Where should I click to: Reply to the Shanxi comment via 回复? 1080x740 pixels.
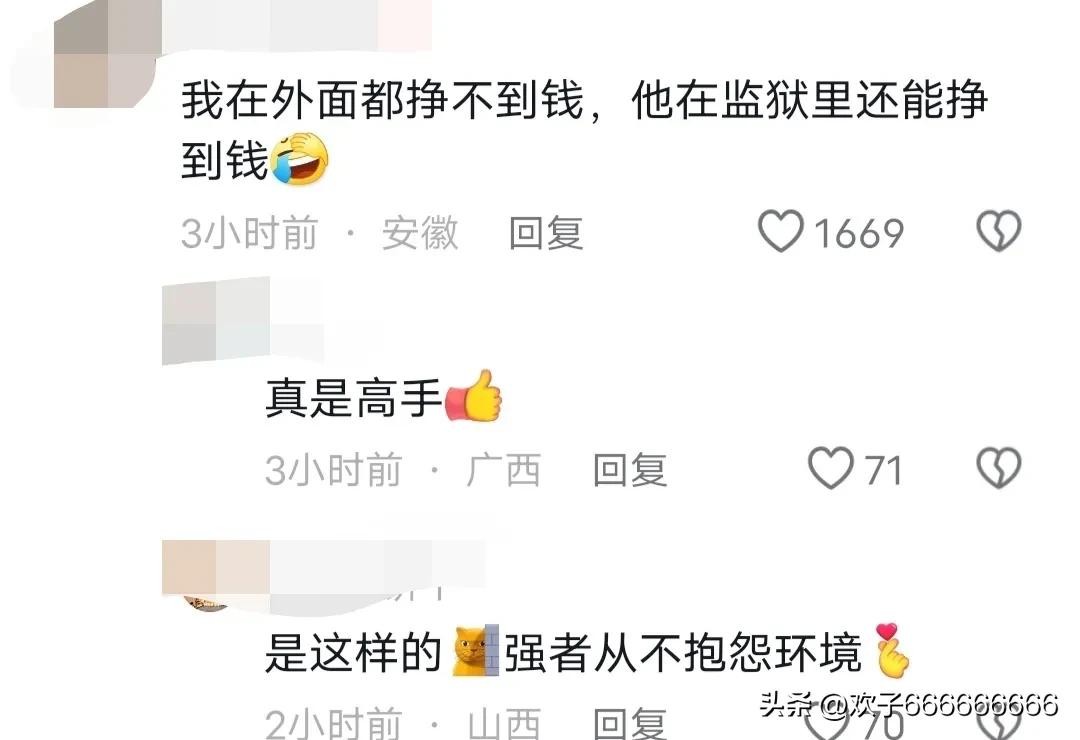[630, 725]
